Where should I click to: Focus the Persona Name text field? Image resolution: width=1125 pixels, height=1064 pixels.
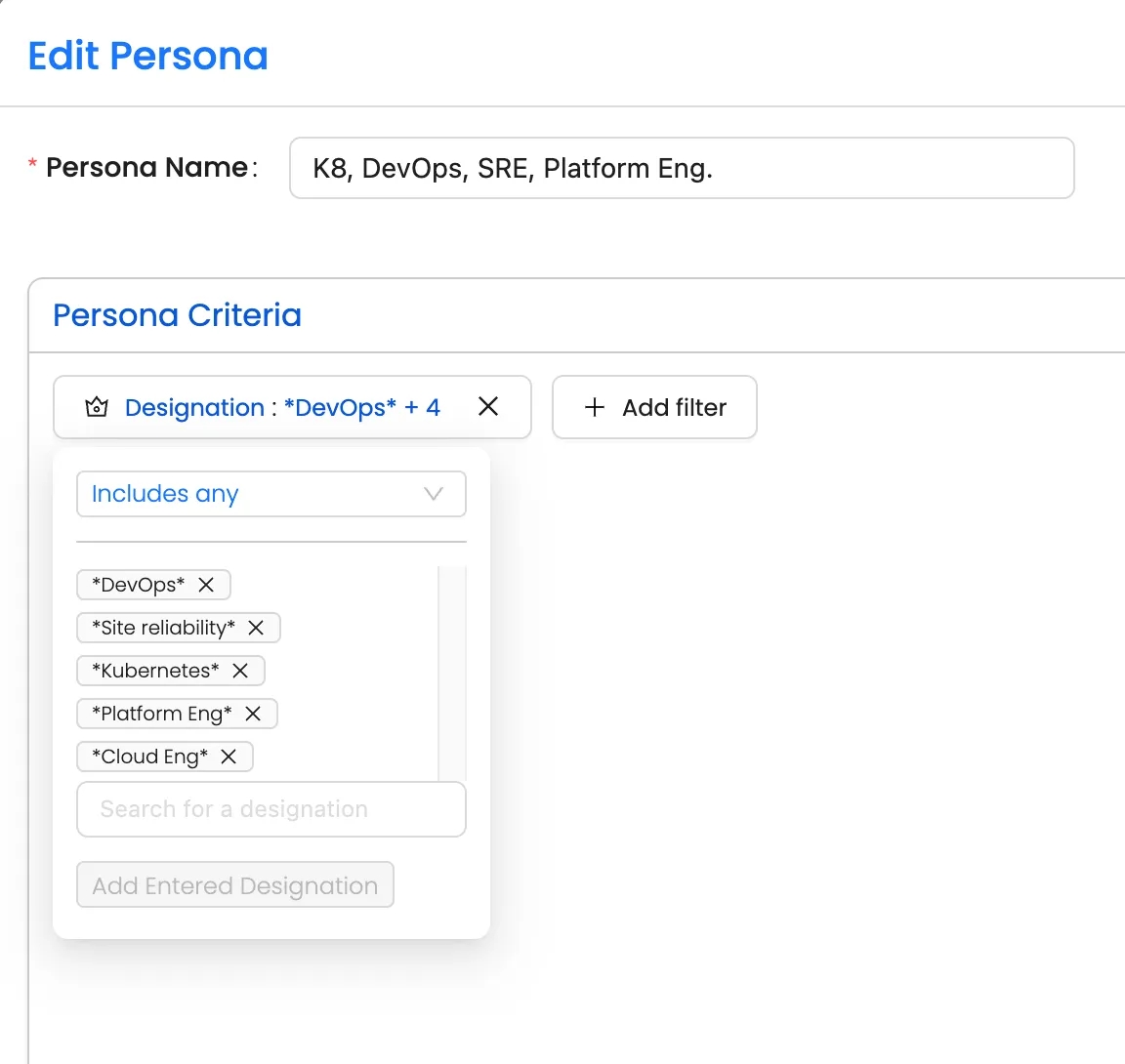[x=682, y=168]
